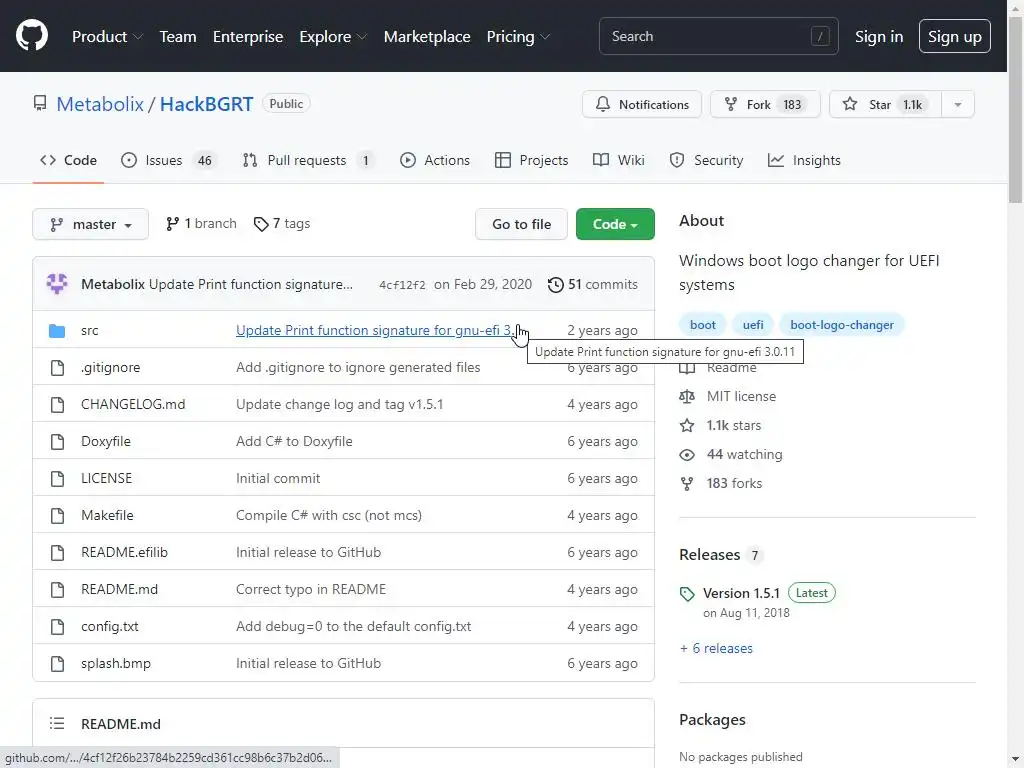Open the Security tab

(706, 160)
